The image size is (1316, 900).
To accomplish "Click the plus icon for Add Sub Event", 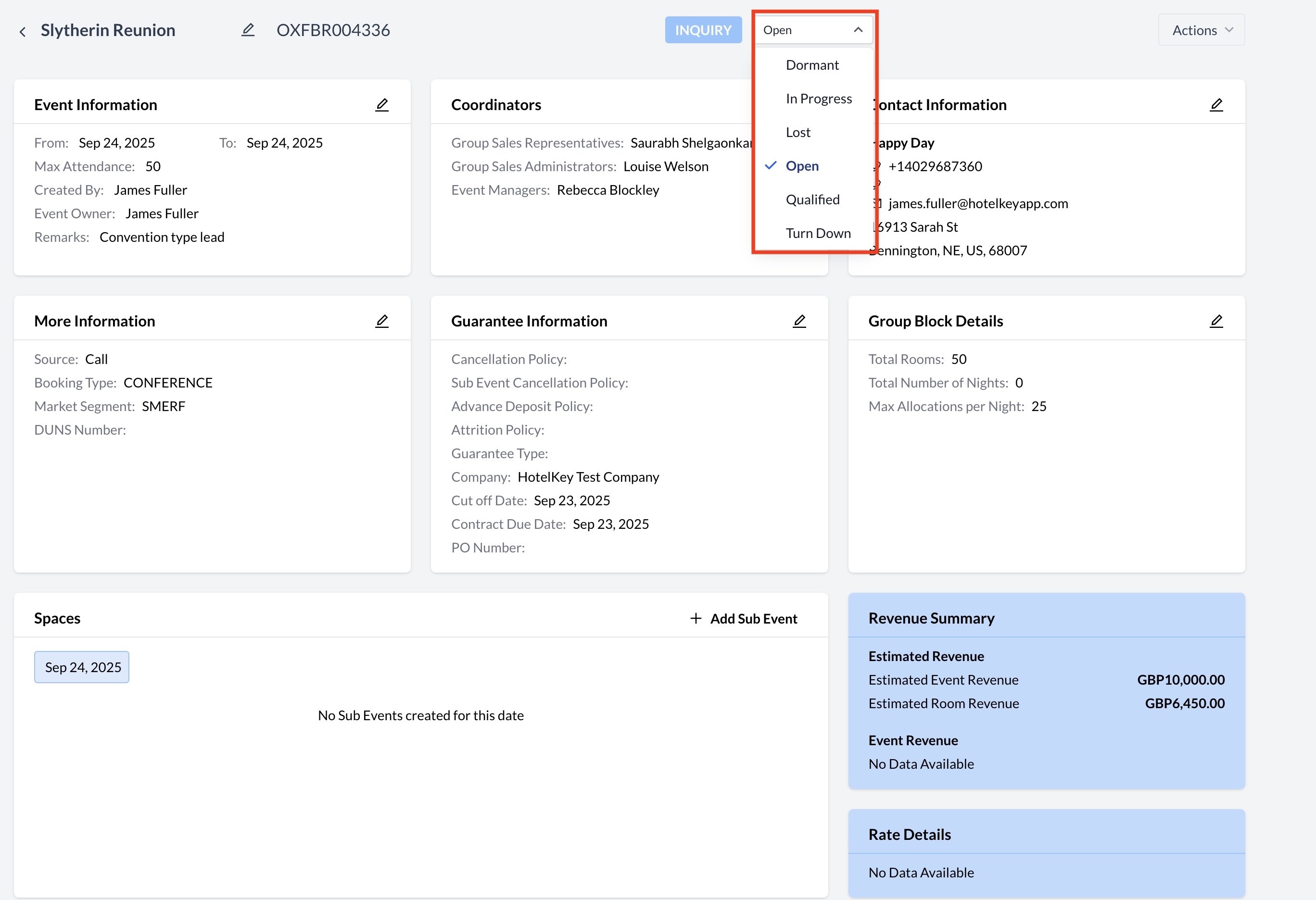I will pyautogui.click(x=696, y=618).
